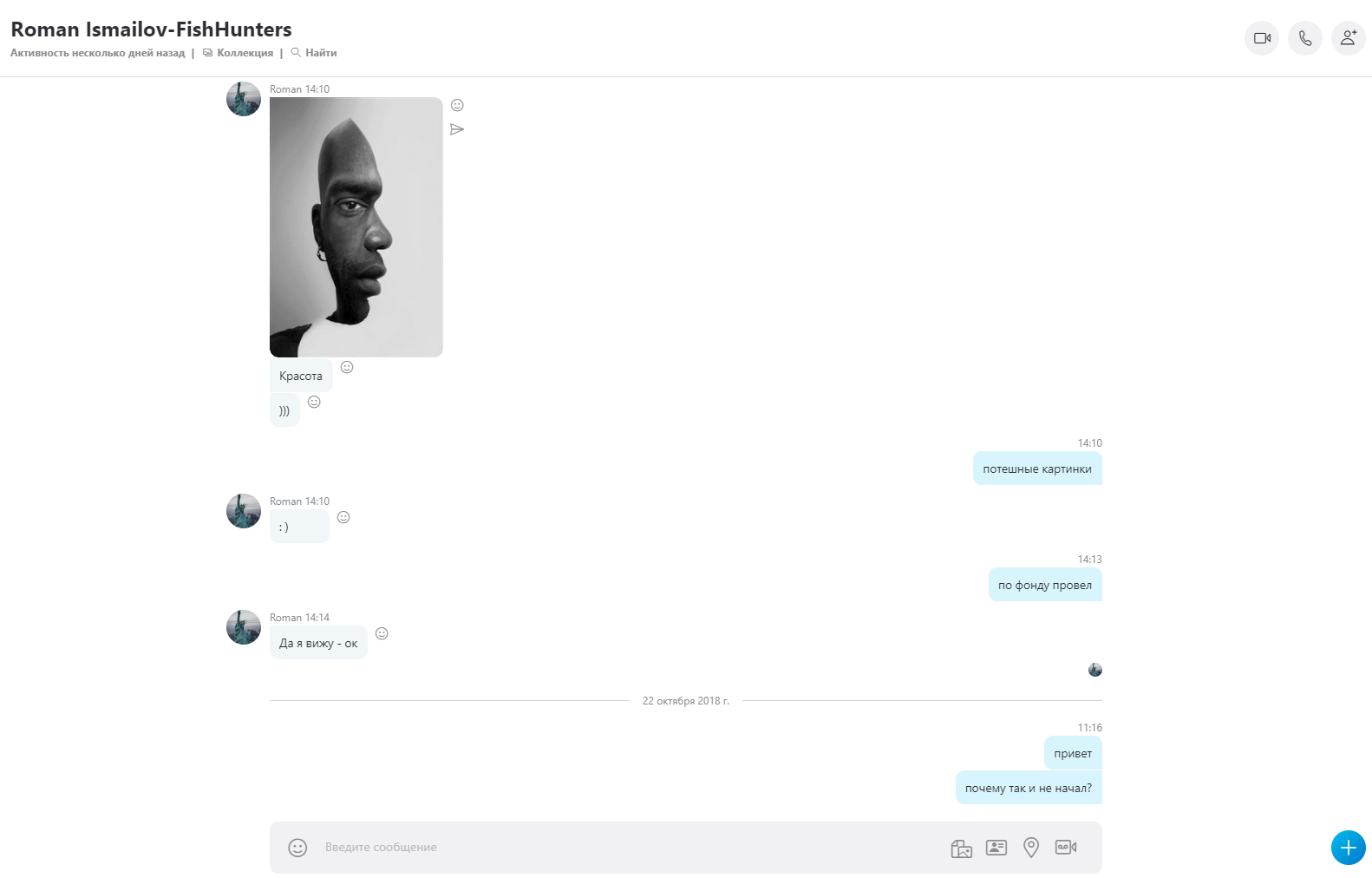Open the Roman Ismailov-FishHunters chat title
This screenshot has width=1372, height=878.
pyautogui.click(x=151, y=29)
